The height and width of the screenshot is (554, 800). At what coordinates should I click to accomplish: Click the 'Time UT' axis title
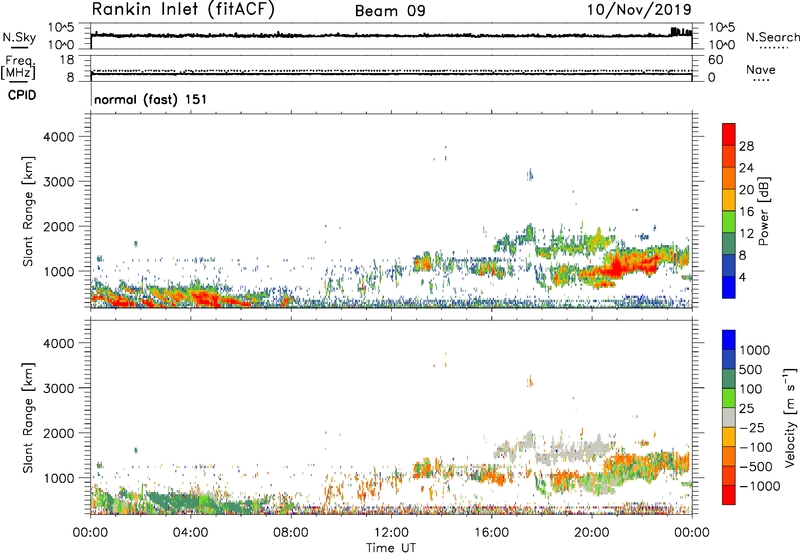[x=391, y=548]
